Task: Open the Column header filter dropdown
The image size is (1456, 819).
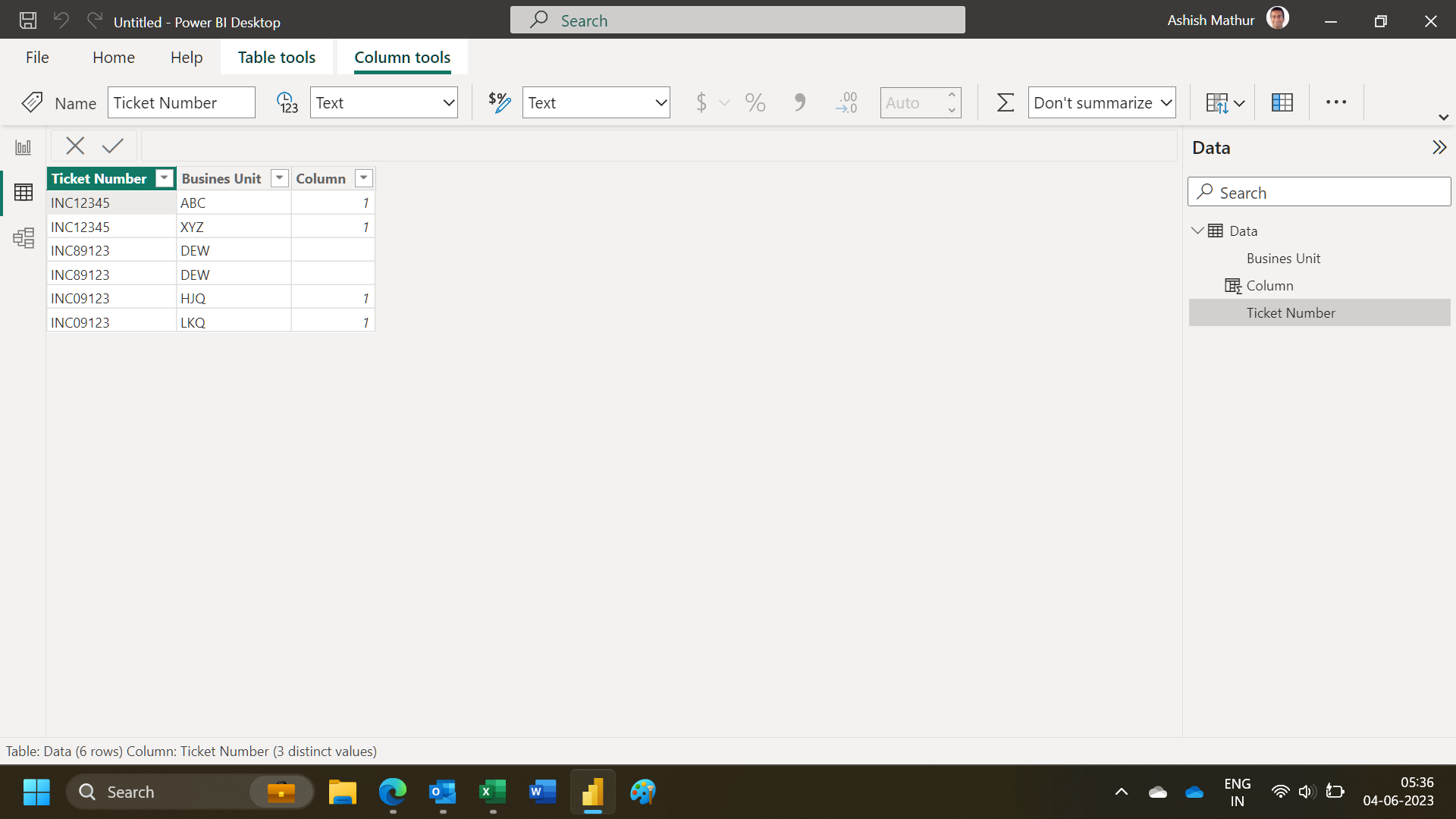Action: point(364,178)
